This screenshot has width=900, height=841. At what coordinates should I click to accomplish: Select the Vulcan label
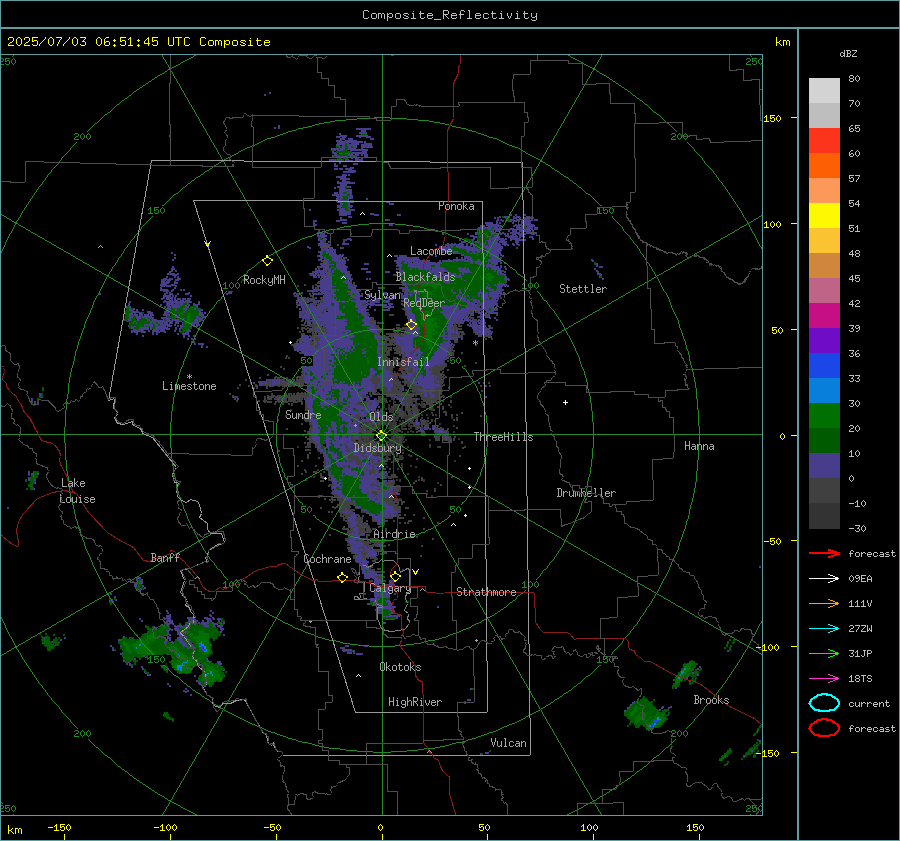509,743
